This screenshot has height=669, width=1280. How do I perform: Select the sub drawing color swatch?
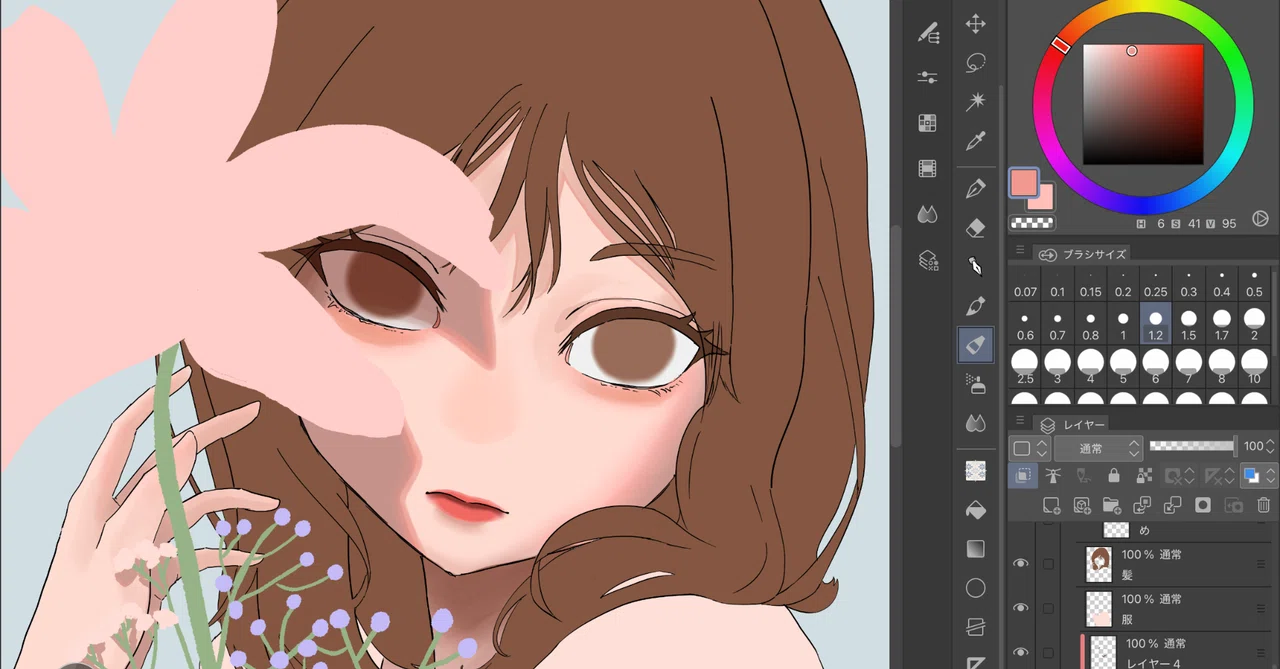1044,198
